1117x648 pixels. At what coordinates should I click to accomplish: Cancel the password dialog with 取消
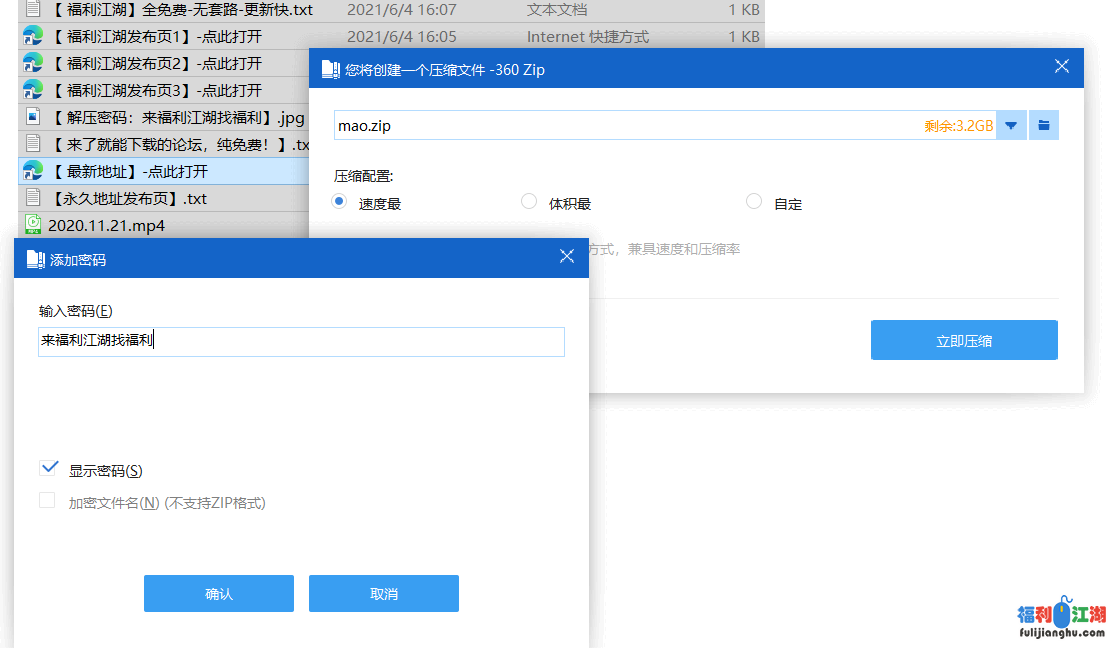coord(383,593)
